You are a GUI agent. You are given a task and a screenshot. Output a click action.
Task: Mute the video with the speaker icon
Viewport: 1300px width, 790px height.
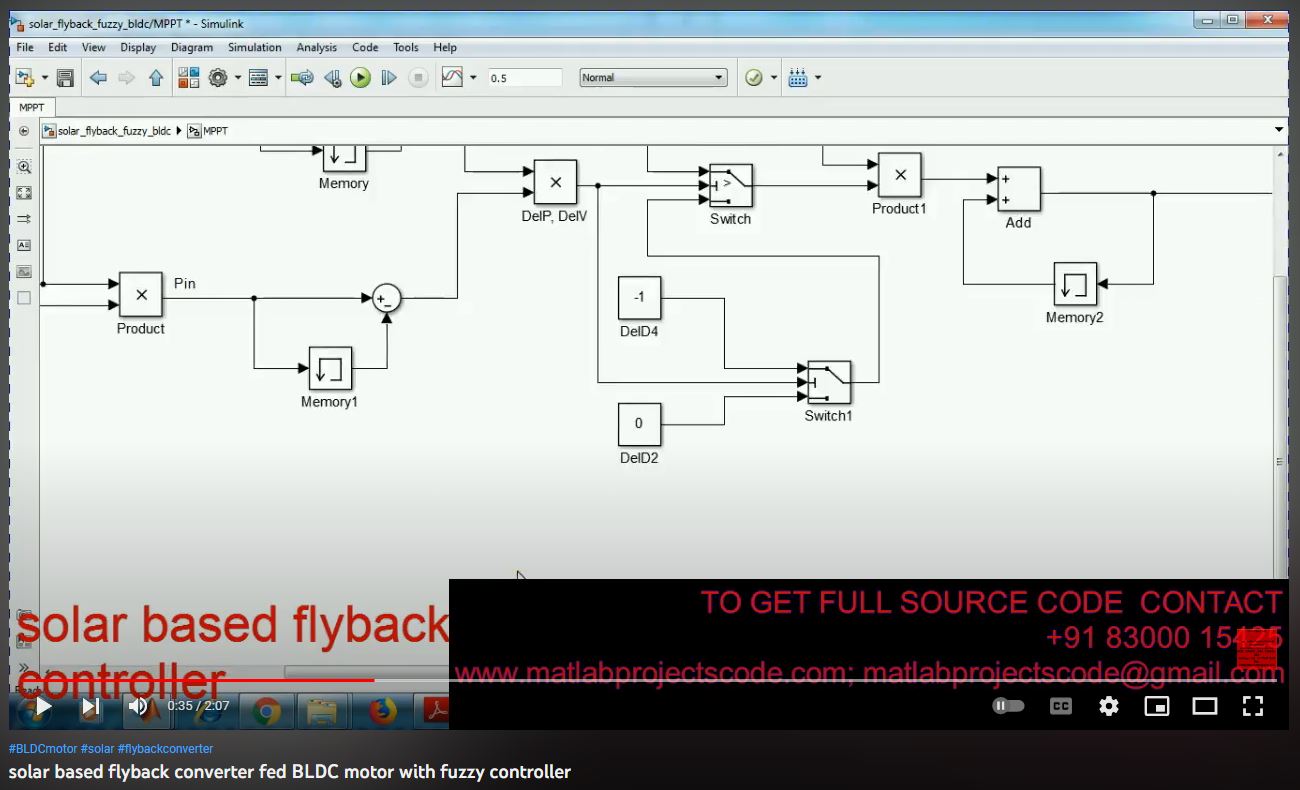[x=138, y=706]
